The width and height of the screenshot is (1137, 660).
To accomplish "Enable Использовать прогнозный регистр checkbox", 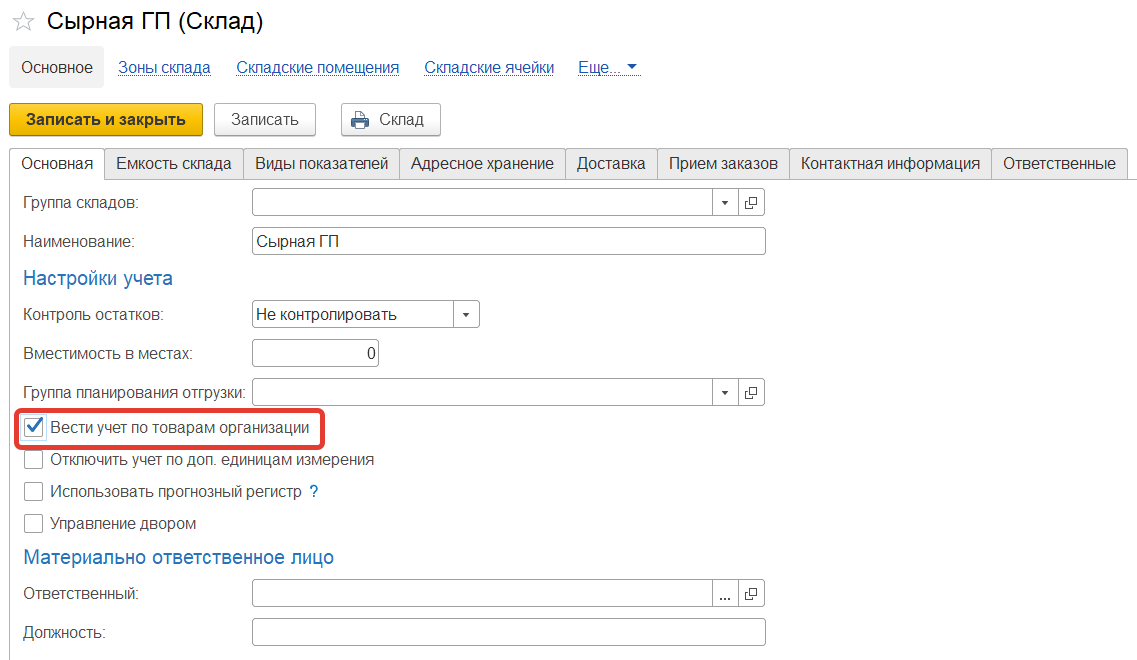I will [34, 492].
